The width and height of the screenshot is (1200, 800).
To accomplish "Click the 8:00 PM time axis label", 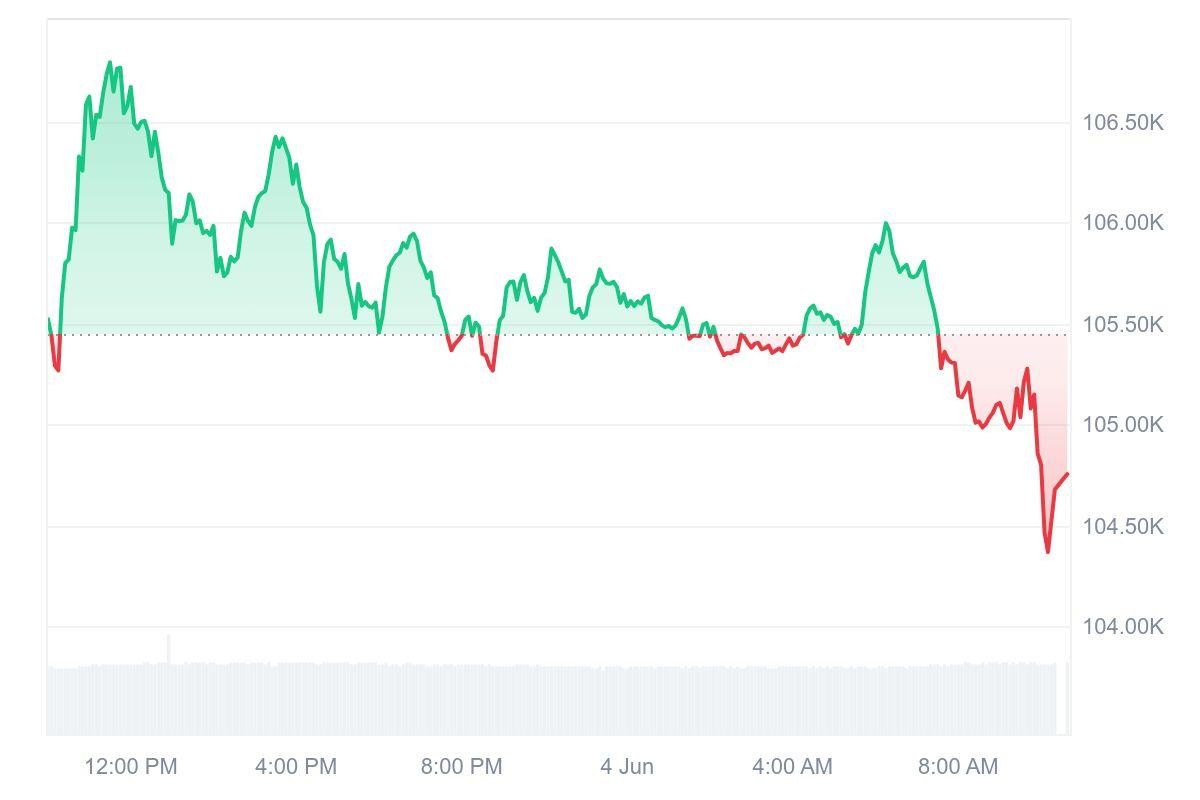I will pyautogui.click(x=461, y=767).
